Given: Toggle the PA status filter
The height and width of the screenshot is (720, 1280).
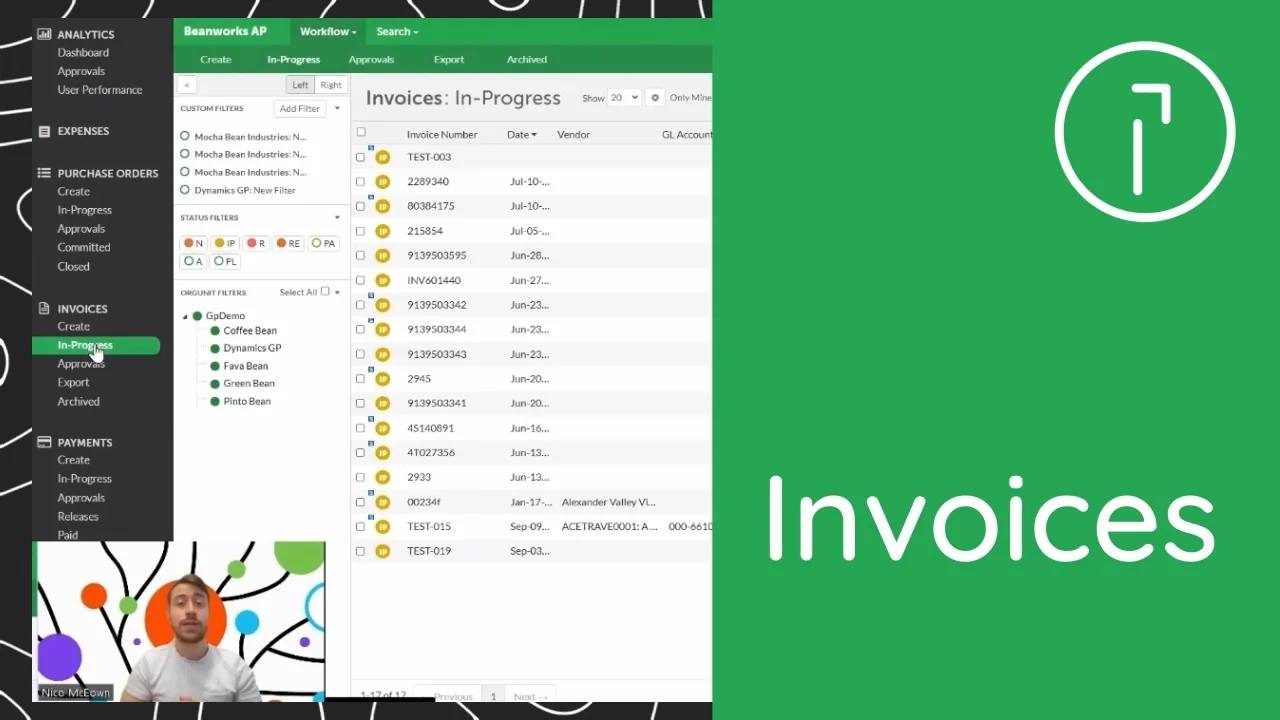Looking at the screenshot, I should click(x=323, y=243).
